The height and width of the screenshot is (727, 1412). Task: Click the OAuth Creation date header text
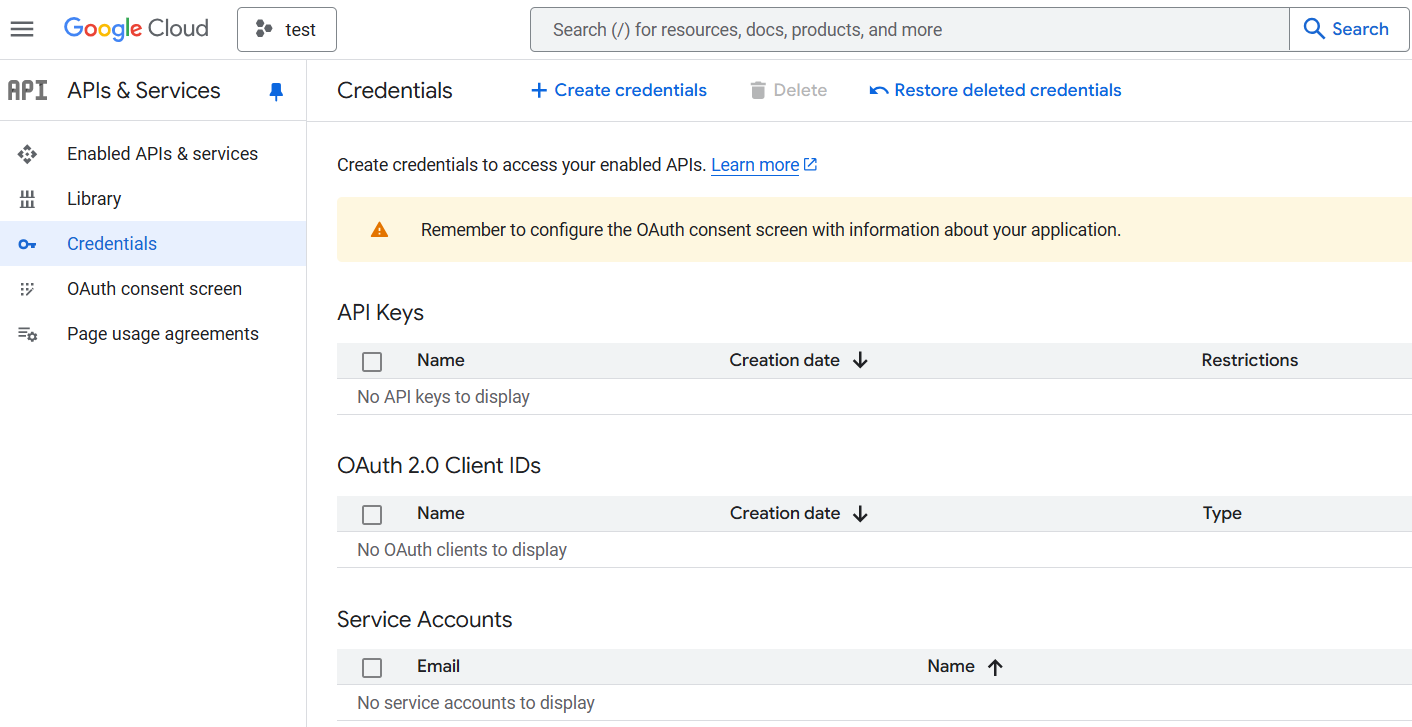coord(785,513)
